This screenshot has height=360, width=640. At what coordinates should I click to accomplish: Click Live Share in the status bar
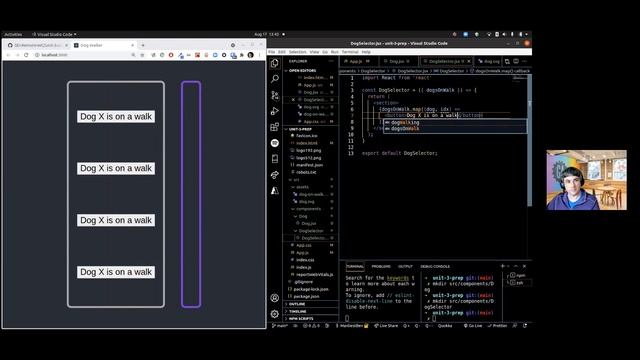[x=386, y=326]
